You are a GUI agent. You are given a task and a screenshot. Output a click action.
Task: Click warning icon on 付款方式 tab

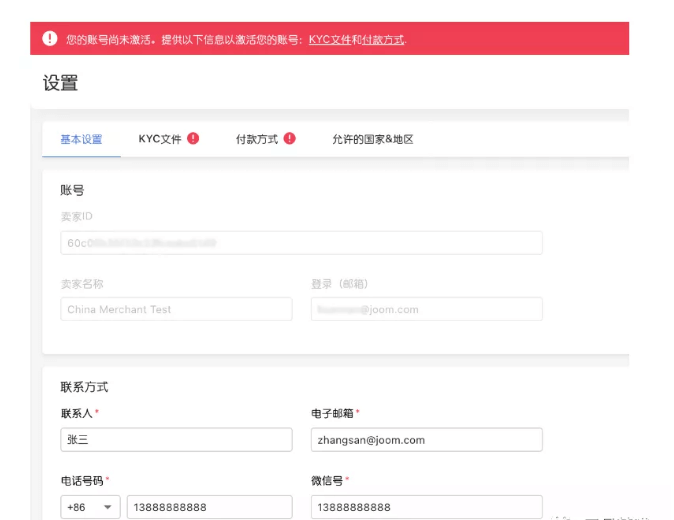[x=290, y=139]
